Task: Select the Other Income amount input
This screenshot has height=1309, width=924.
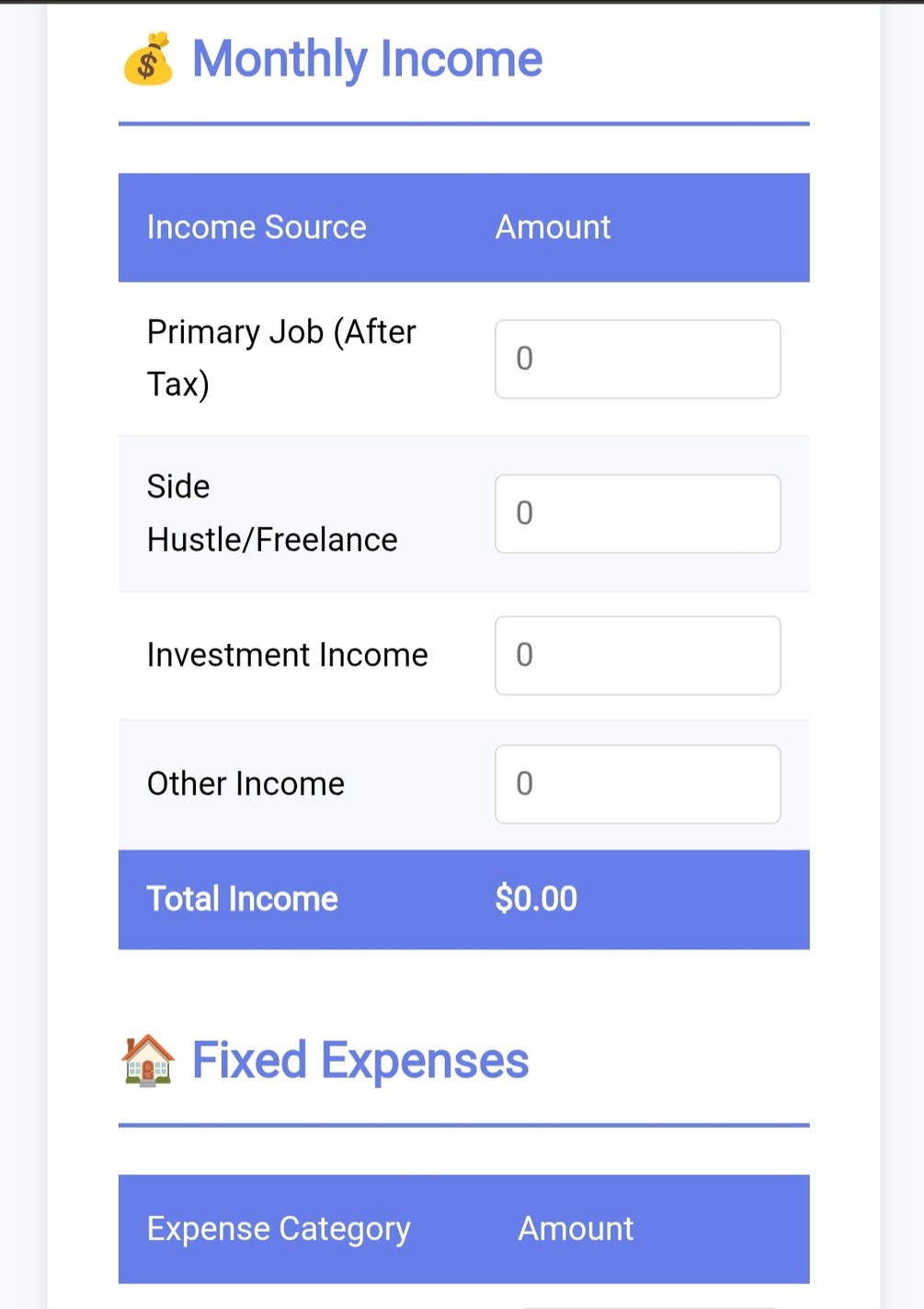Action: 638,784
